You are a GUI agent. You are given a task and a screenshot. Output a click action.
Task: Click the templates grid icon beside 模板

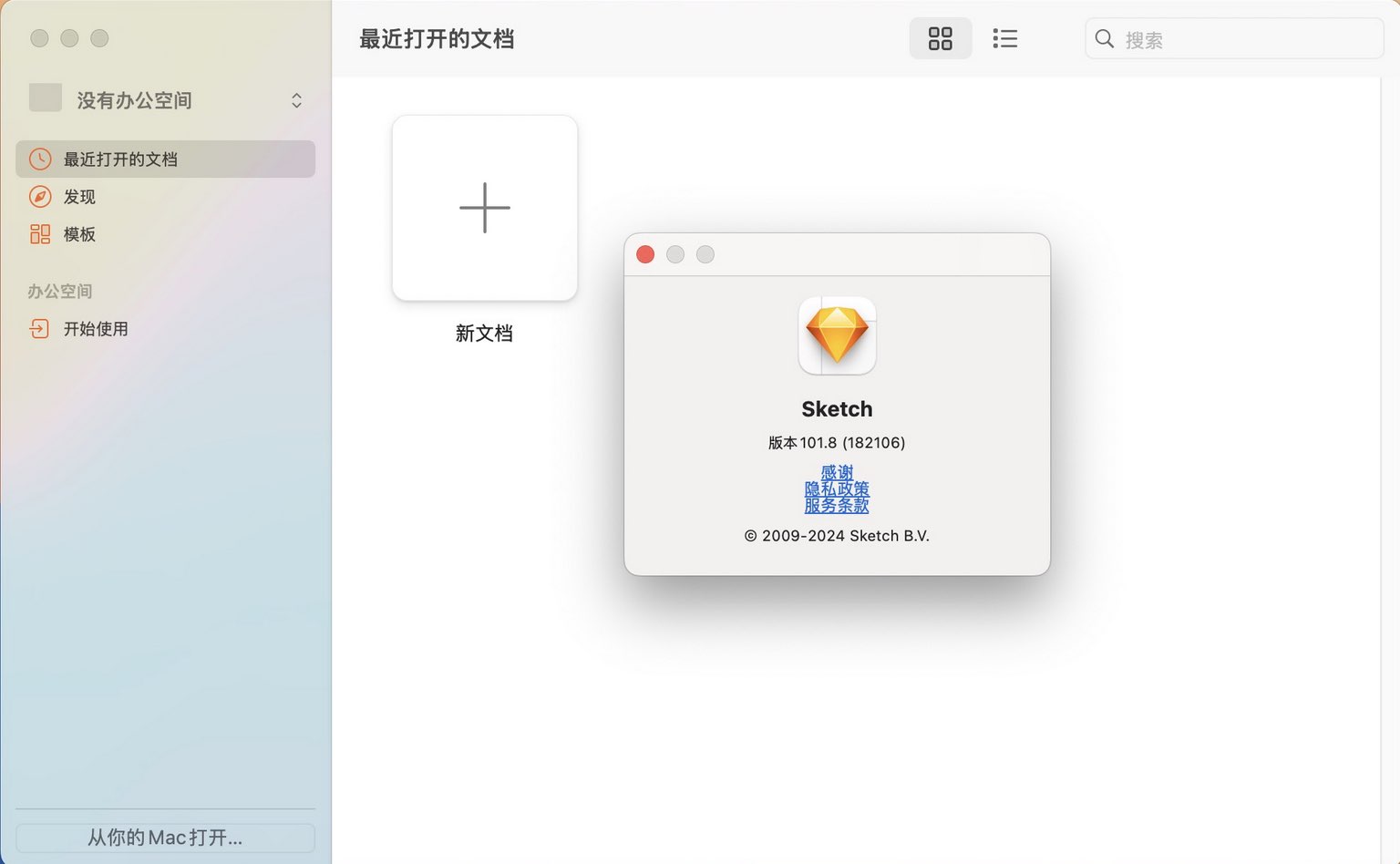tap(40, 234)
